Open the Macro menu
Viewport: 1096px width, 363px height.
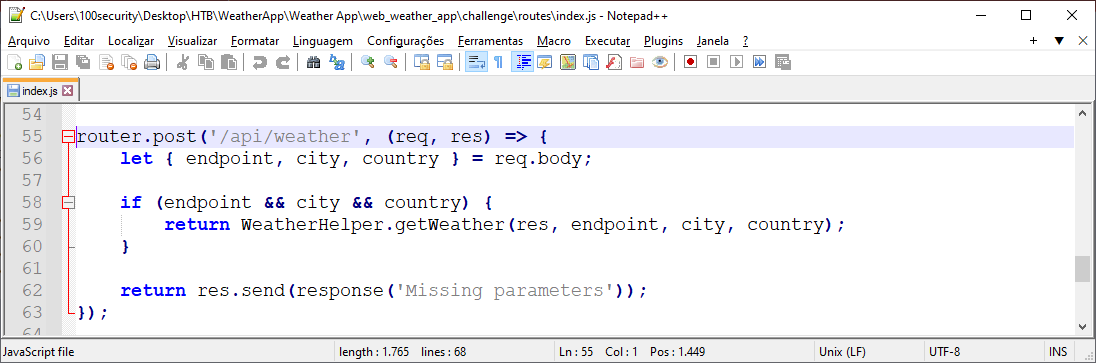[554, 41]
